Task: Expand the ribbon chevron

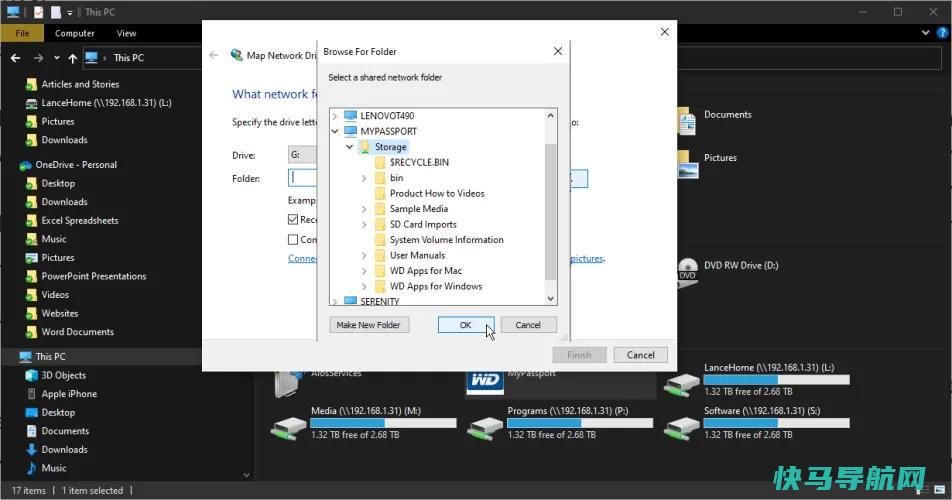Action: point(925,33)
